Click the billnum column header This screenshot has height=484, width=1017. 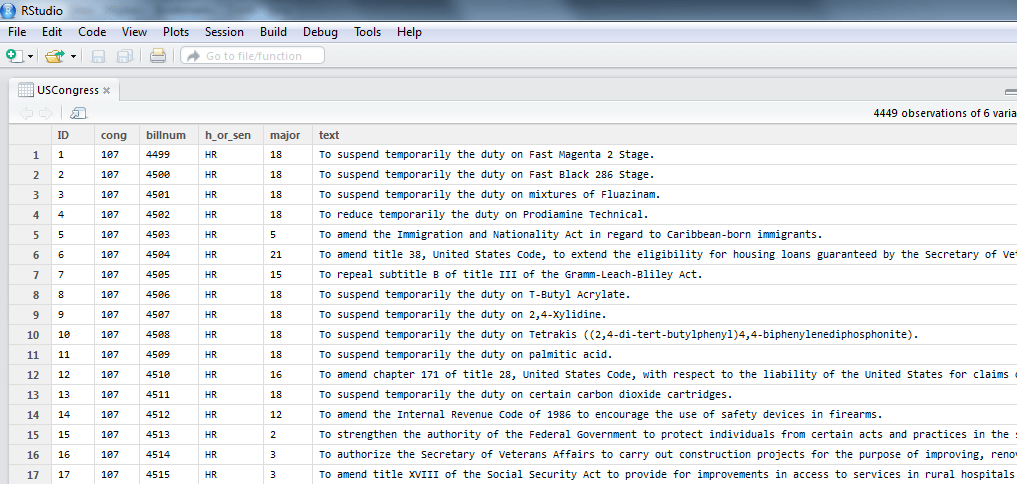coord(169,135)
